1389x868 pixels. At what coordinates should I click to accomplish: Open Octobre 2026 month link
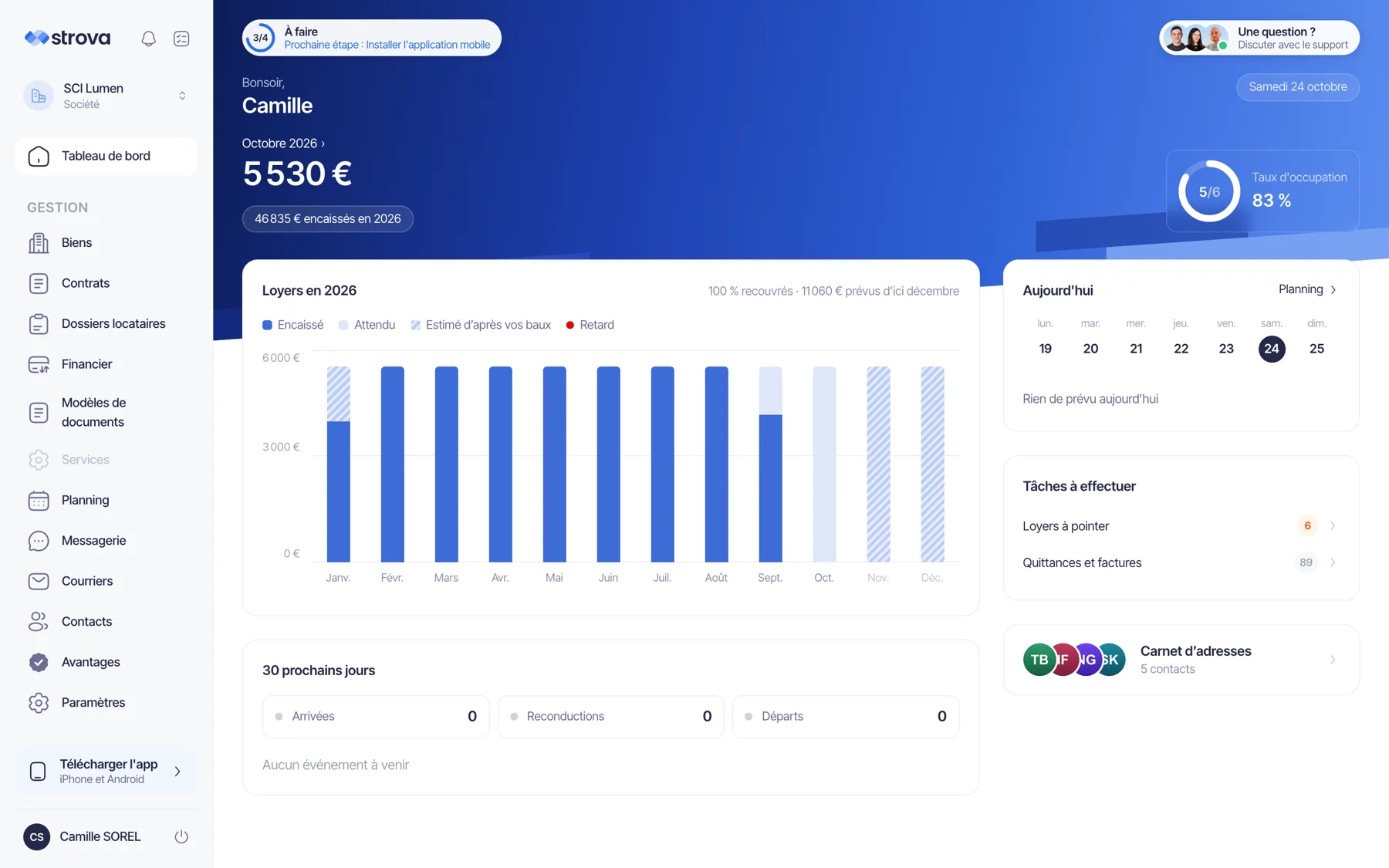pos(283,144)
